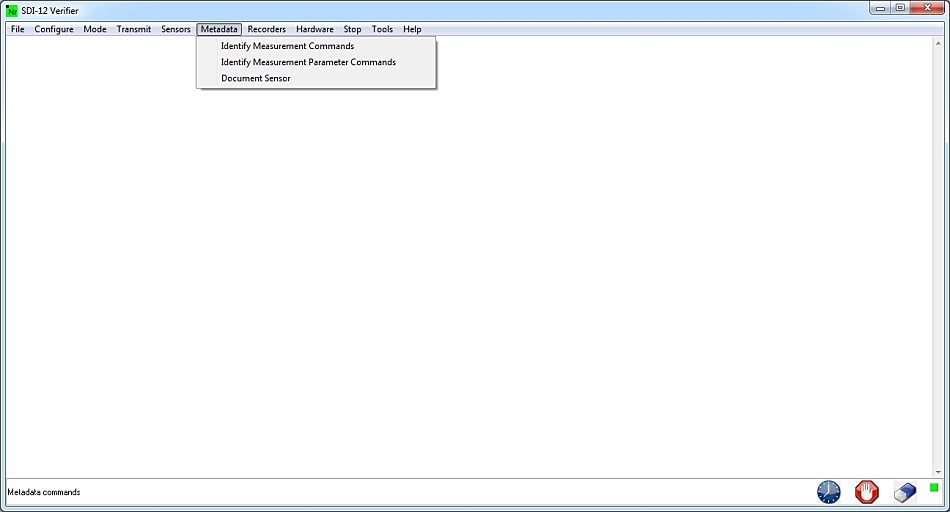Click the red stop hand icon
This screenshot has height=512, width=950.
[x=866, y=491]
